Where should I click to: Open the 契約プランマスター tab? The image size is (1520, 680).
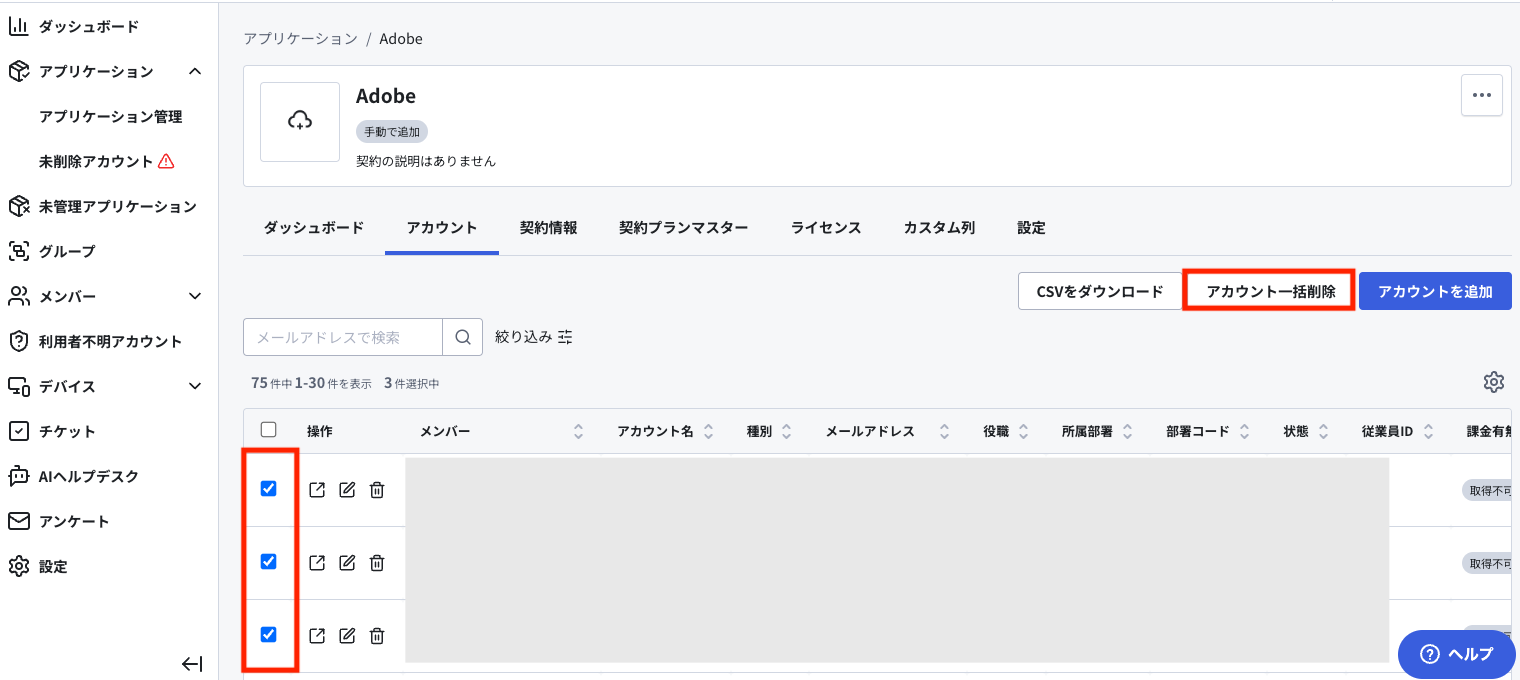click(x=684, y=228)
